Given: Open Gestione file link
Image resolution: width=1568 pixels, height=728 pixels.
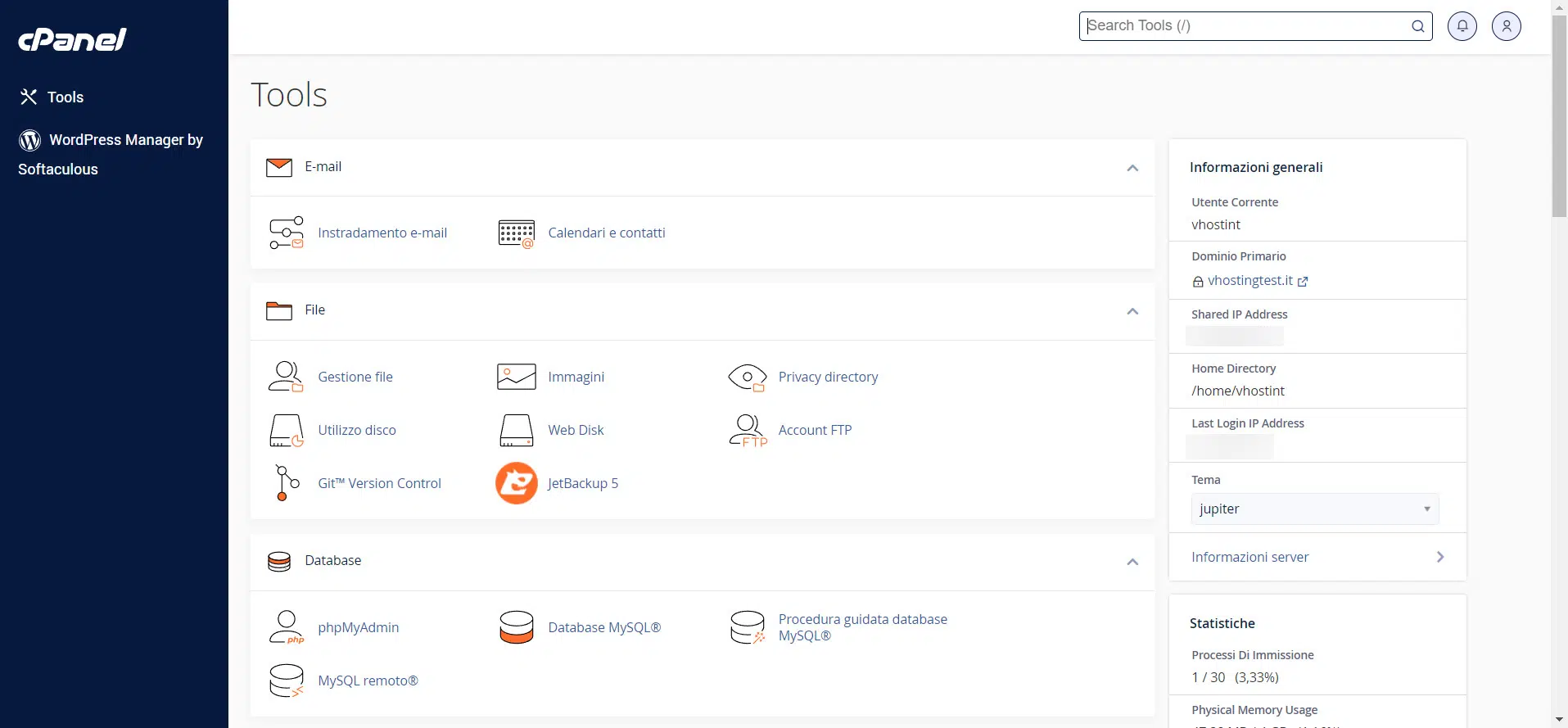Looking at the screenshot, I should pos(355,377).
